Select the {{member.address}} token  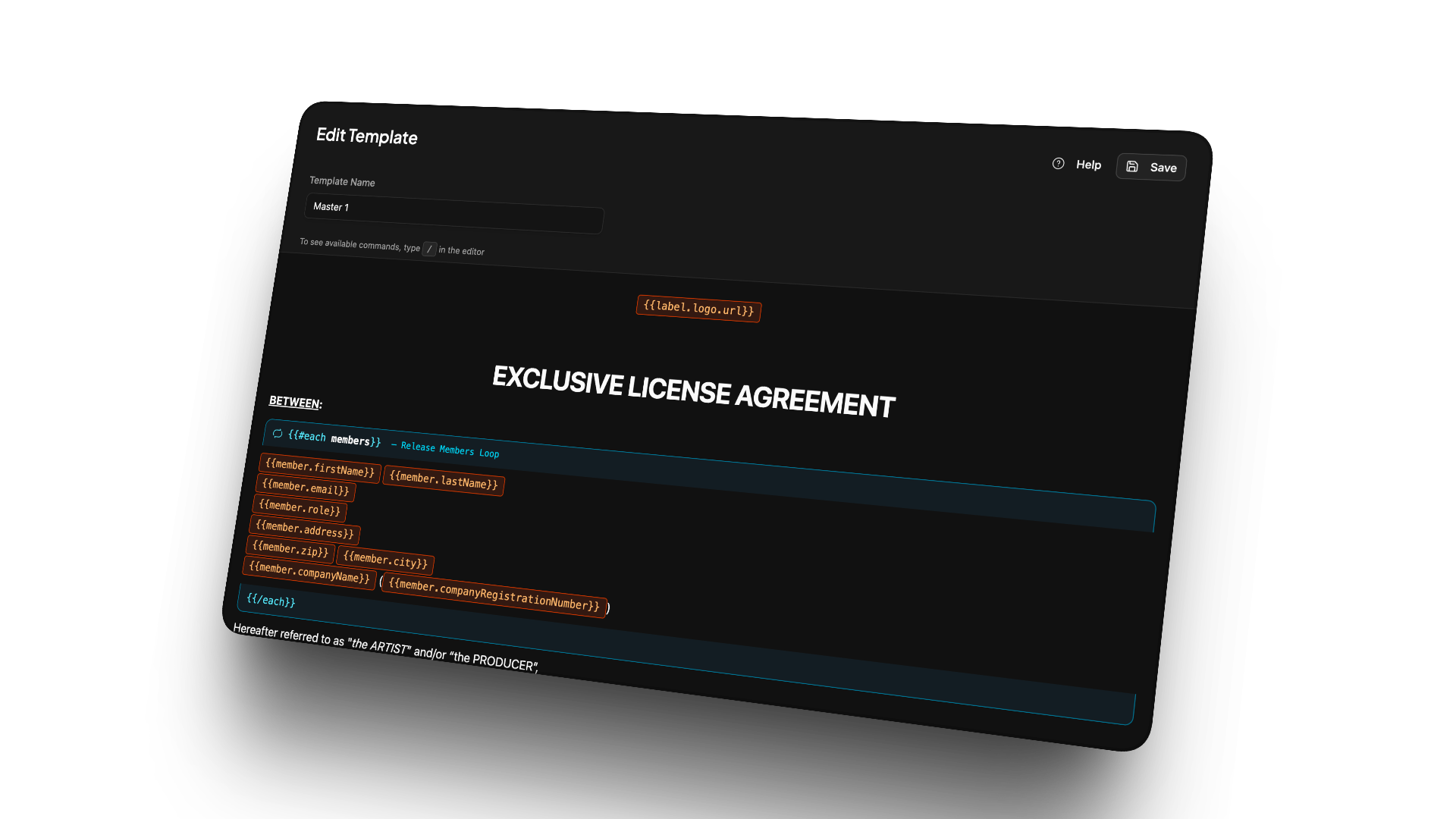305,530
